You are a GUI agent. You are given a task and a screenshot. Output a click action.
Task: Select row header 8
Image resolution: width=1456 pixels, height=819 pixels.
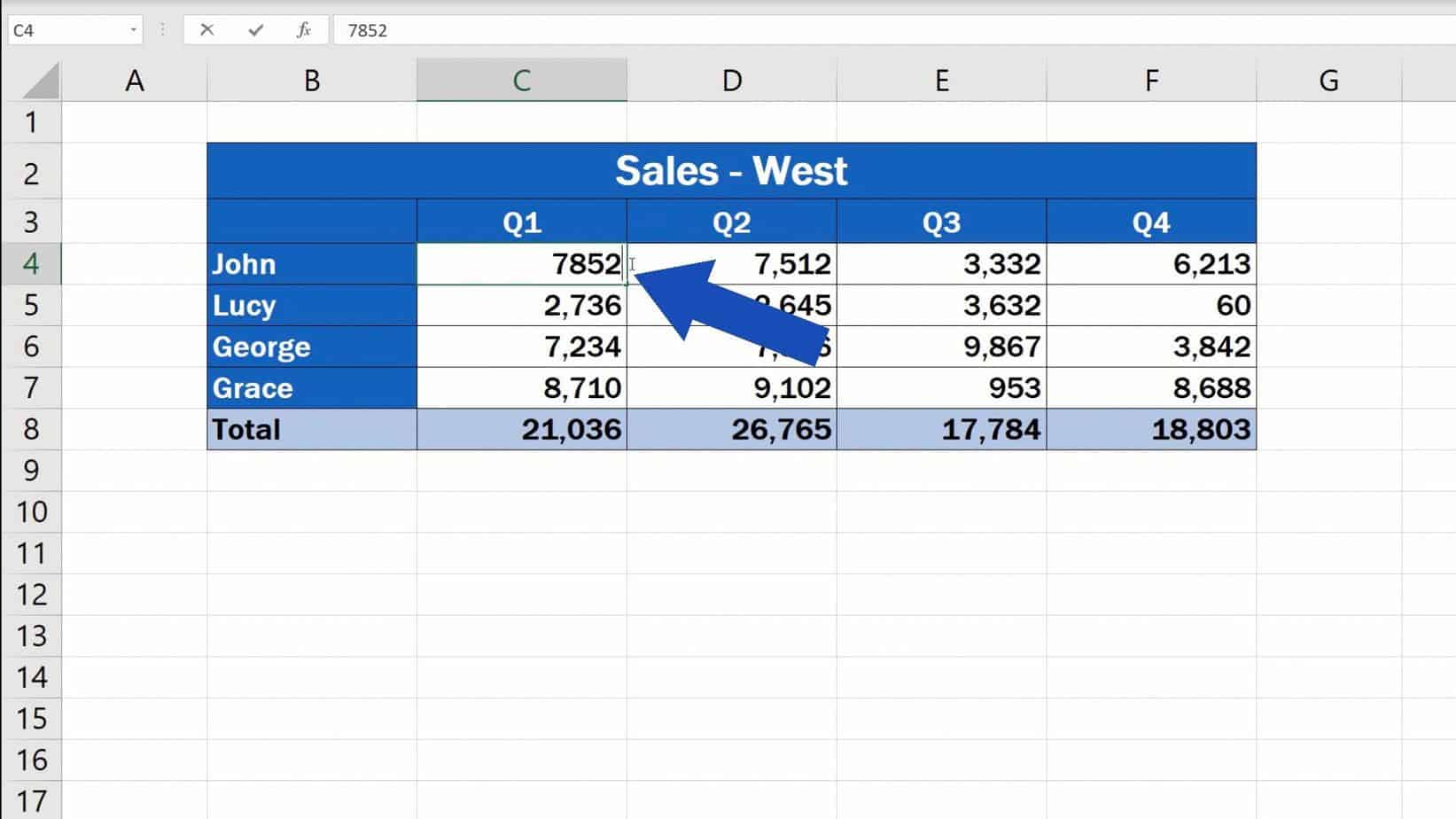pos(32,429)
